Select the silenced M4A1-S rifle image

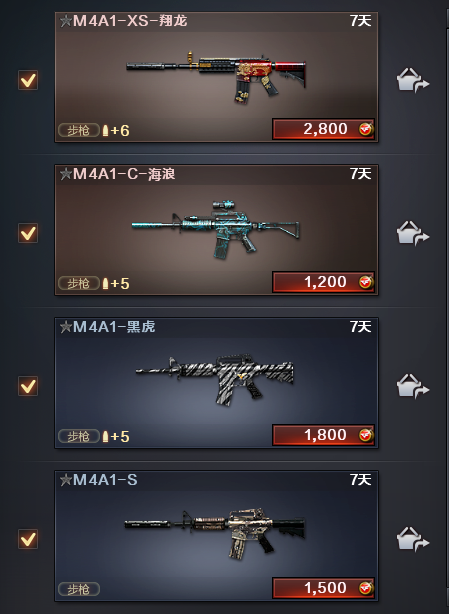click(x=215, y=534)
